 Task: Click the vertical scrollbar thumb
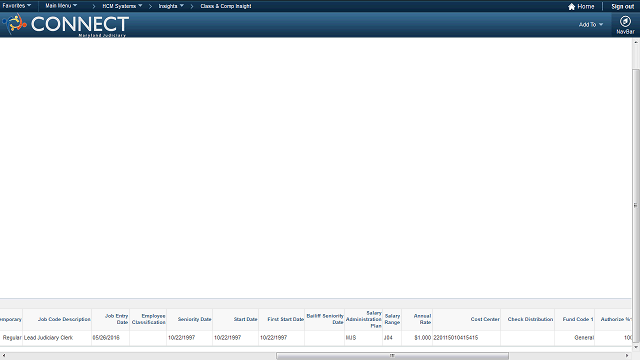click(x=636, y=205)
